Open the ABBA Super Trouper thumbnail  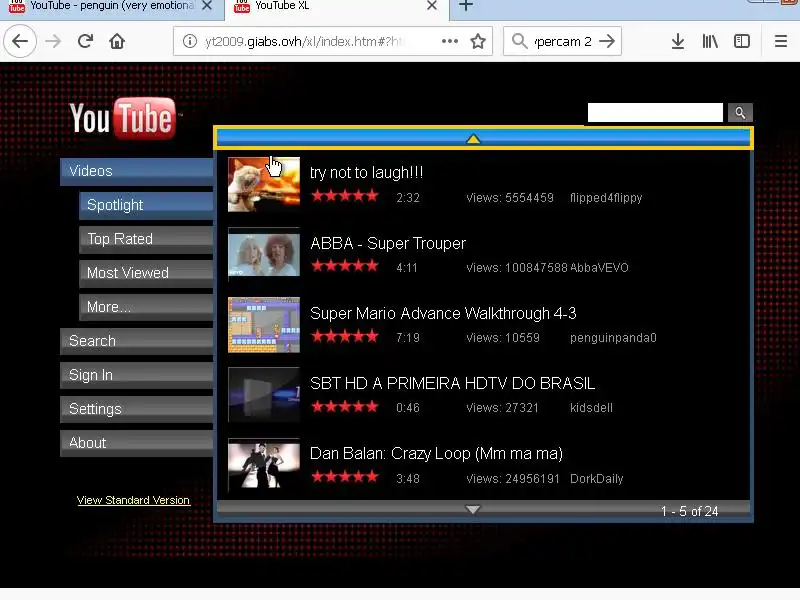tap(264, 255)
